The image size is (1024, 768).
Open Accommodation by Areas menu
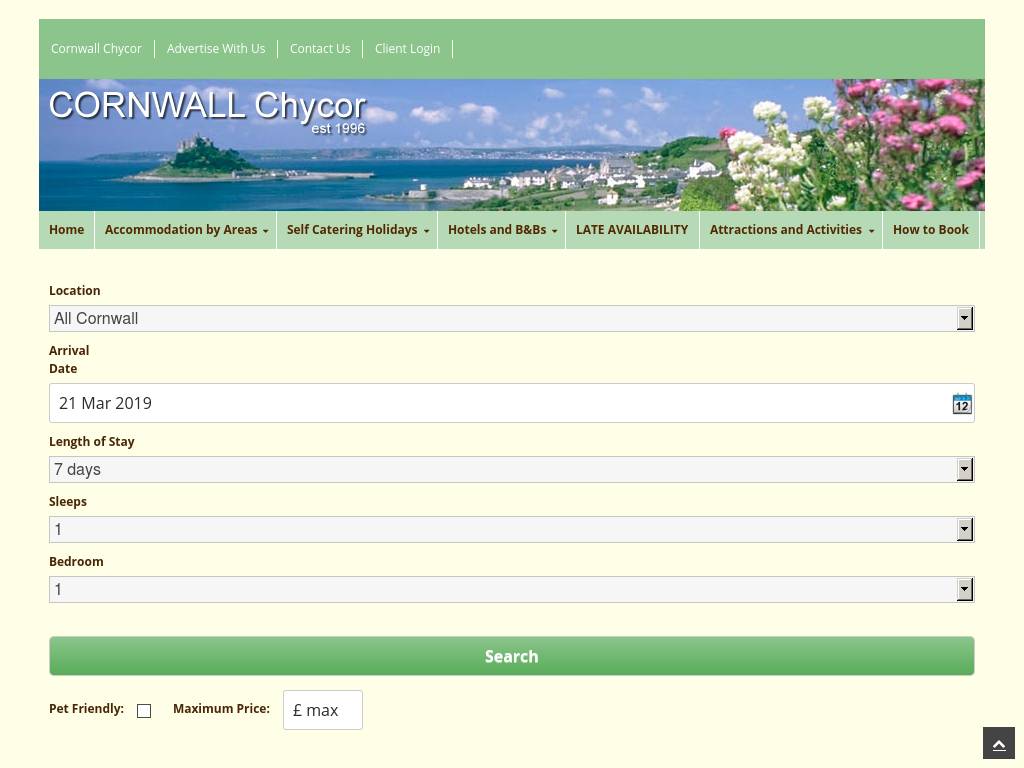185,230
